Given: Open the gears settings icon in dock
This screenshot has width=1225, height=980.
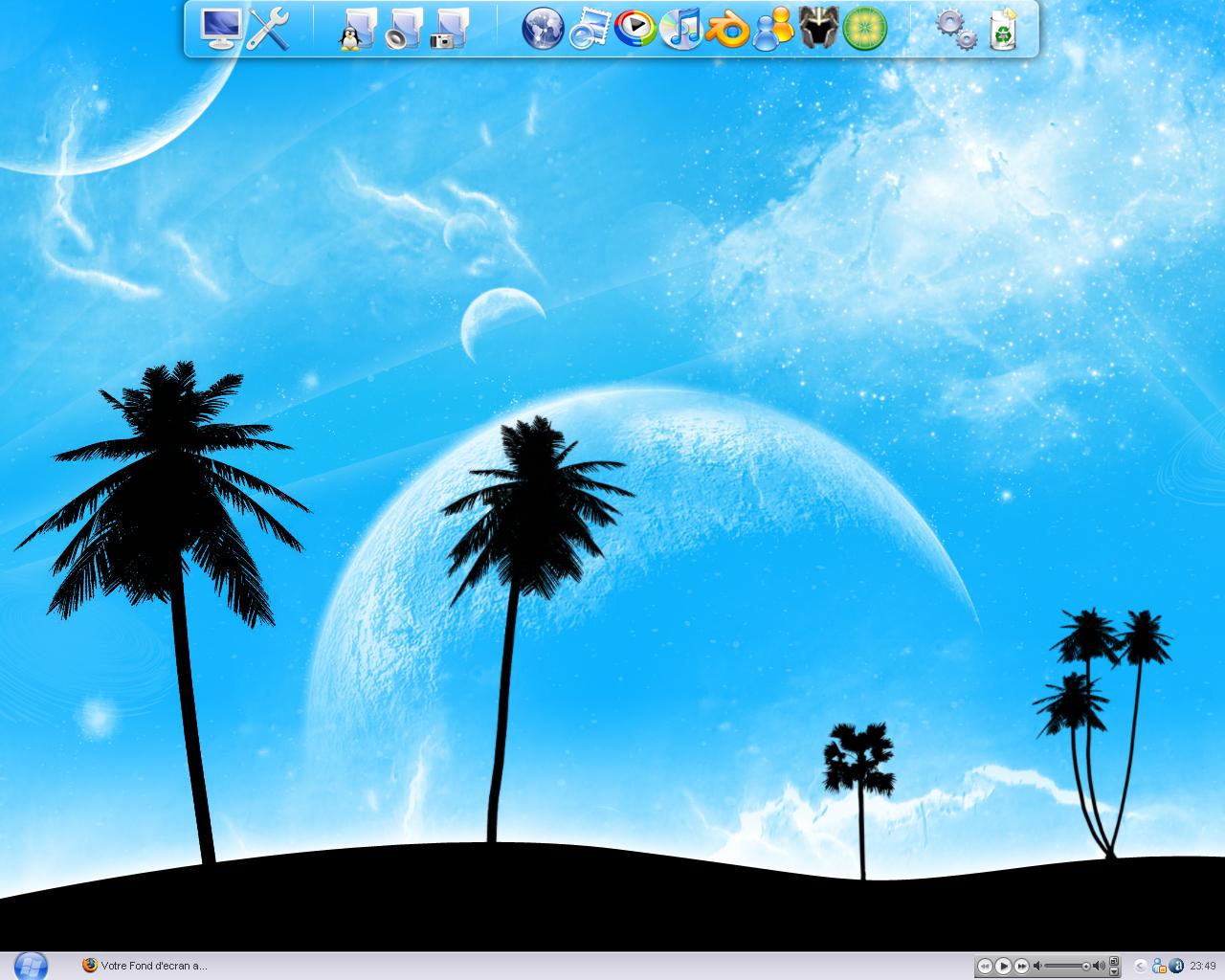Looking at the screenshot, I should pos(955,29).
